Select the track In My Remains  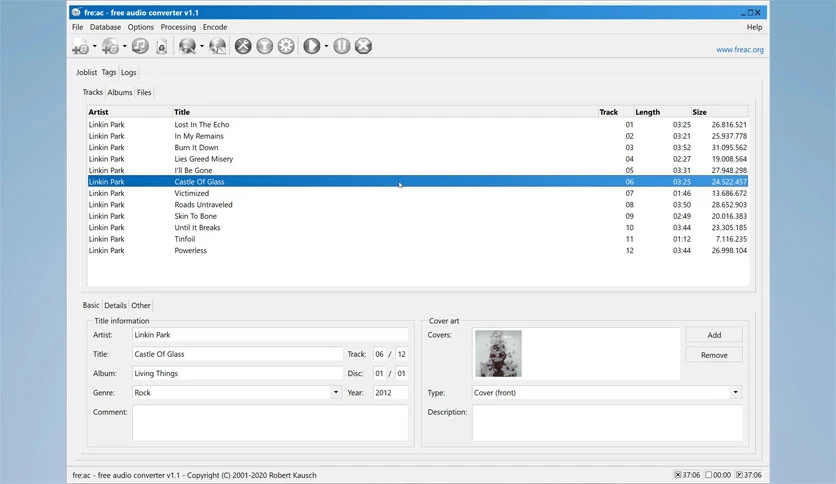tap(417, 136)
